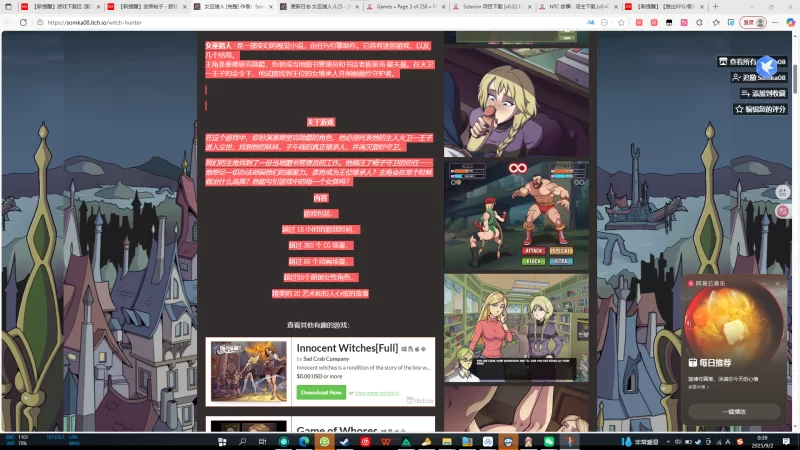Screen dimensions: 800x450
Task: Open the tab actions menu icon
Action: pyautogui.click(x=8, y=7)
